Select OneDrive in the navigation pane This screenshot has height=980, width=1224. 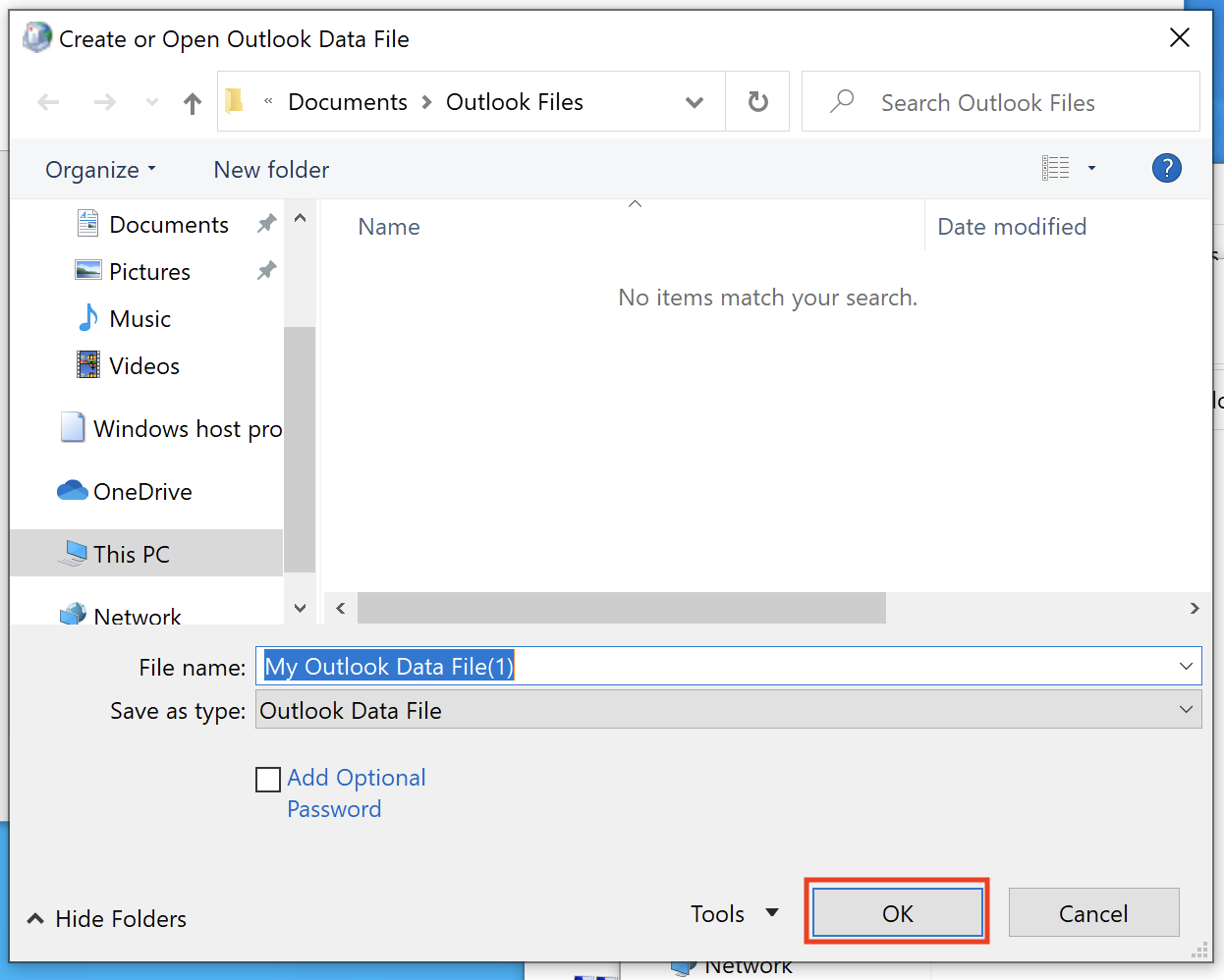point(142,492)
